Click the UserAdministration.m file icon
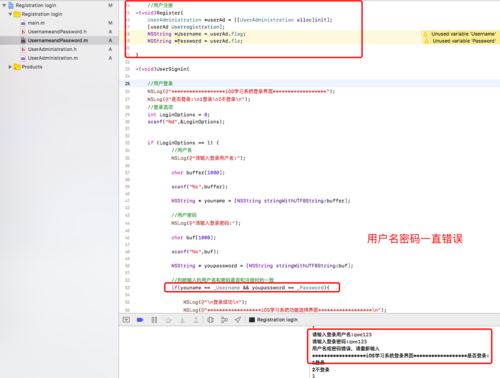Image resolution: width=500 pixels, height=378 pixels. point(23,58)
